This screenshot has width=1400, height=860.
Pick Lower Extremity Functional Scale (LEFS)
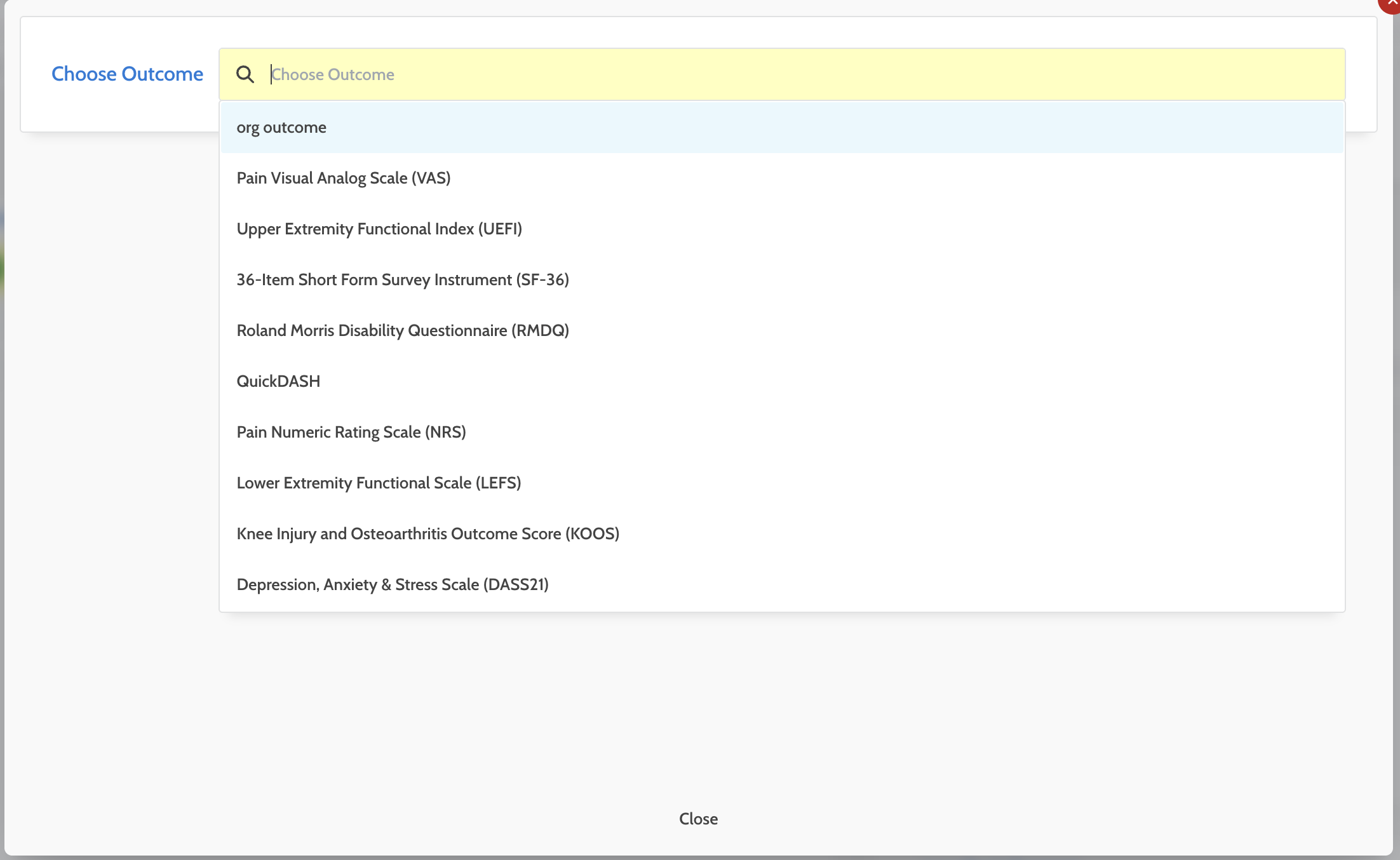point(379,483)
